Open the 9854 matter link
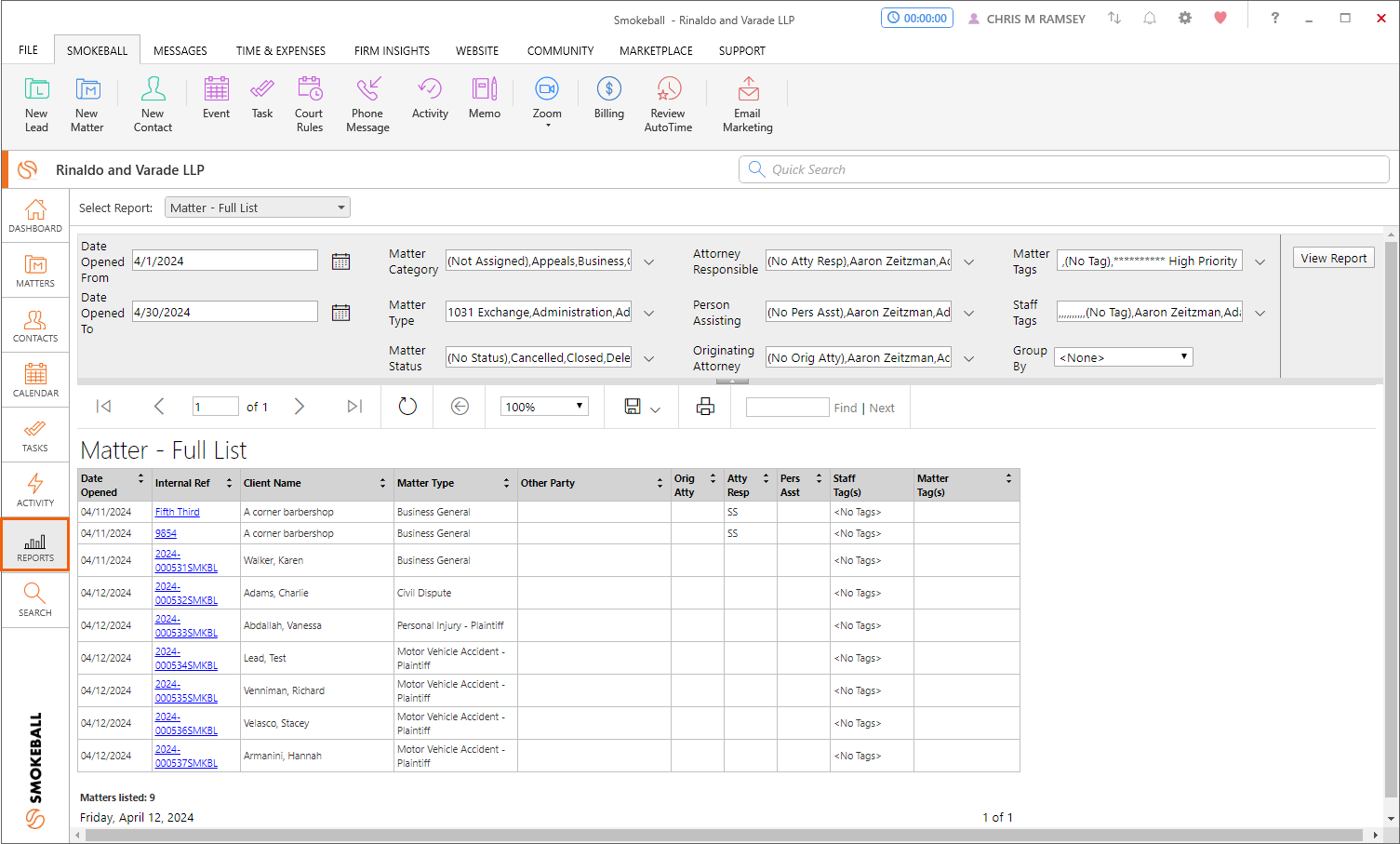 click(166, 533)
